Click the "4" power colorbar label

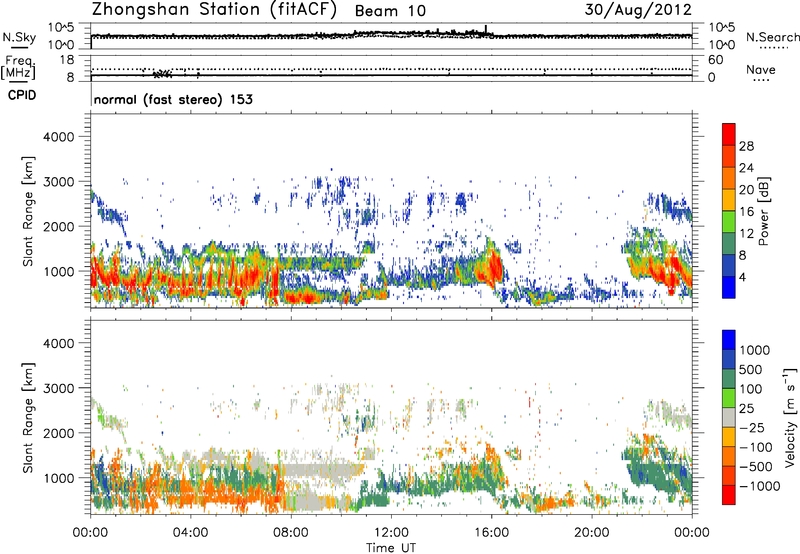point(743,278)
